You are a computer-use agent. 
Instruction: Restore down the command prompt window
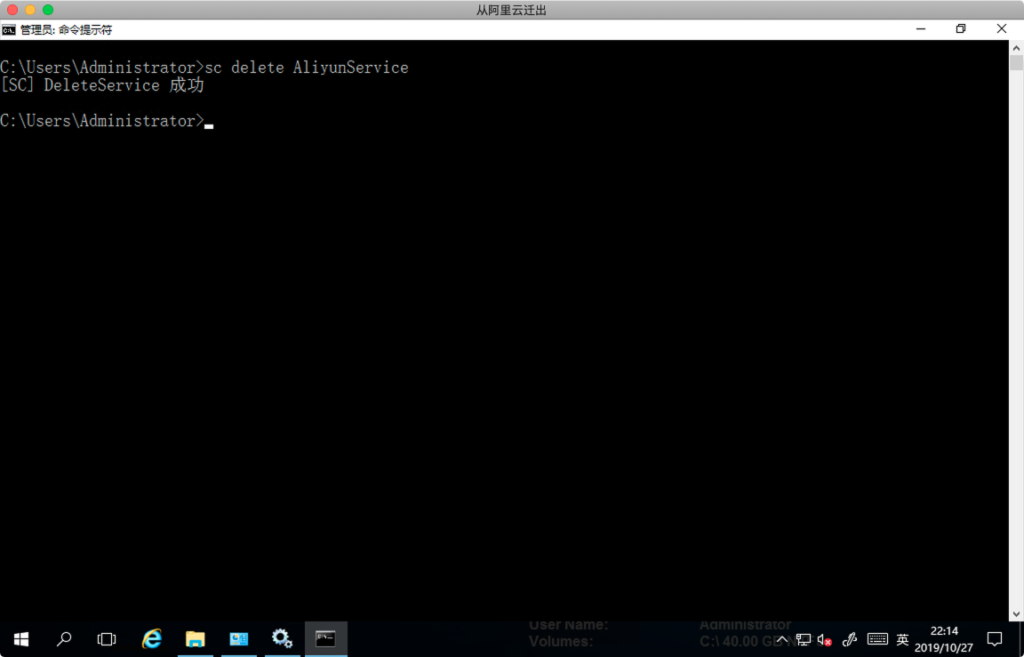(x=960, y=29)
